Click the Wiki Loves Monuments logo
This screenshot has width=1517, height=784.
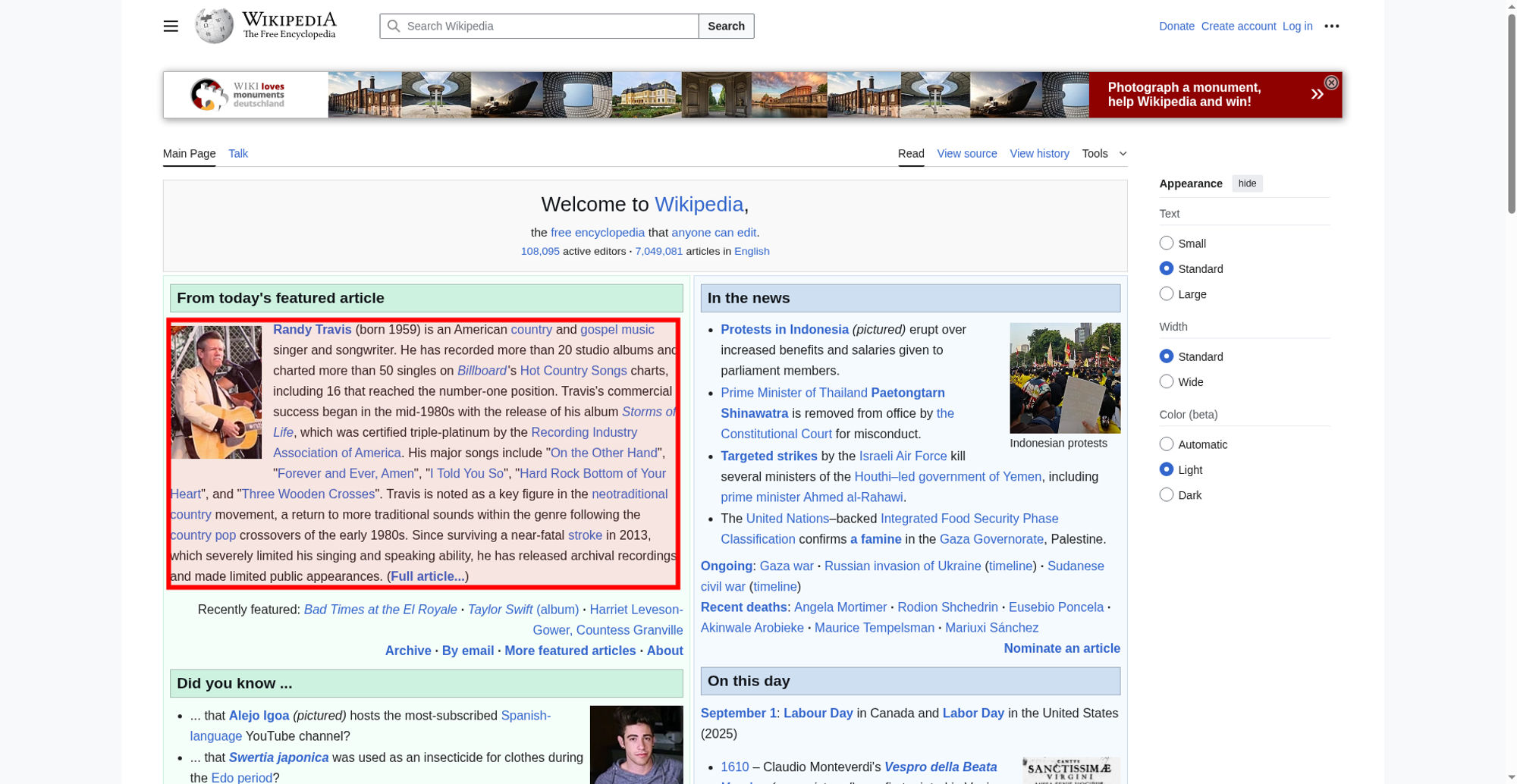(237, 95)
